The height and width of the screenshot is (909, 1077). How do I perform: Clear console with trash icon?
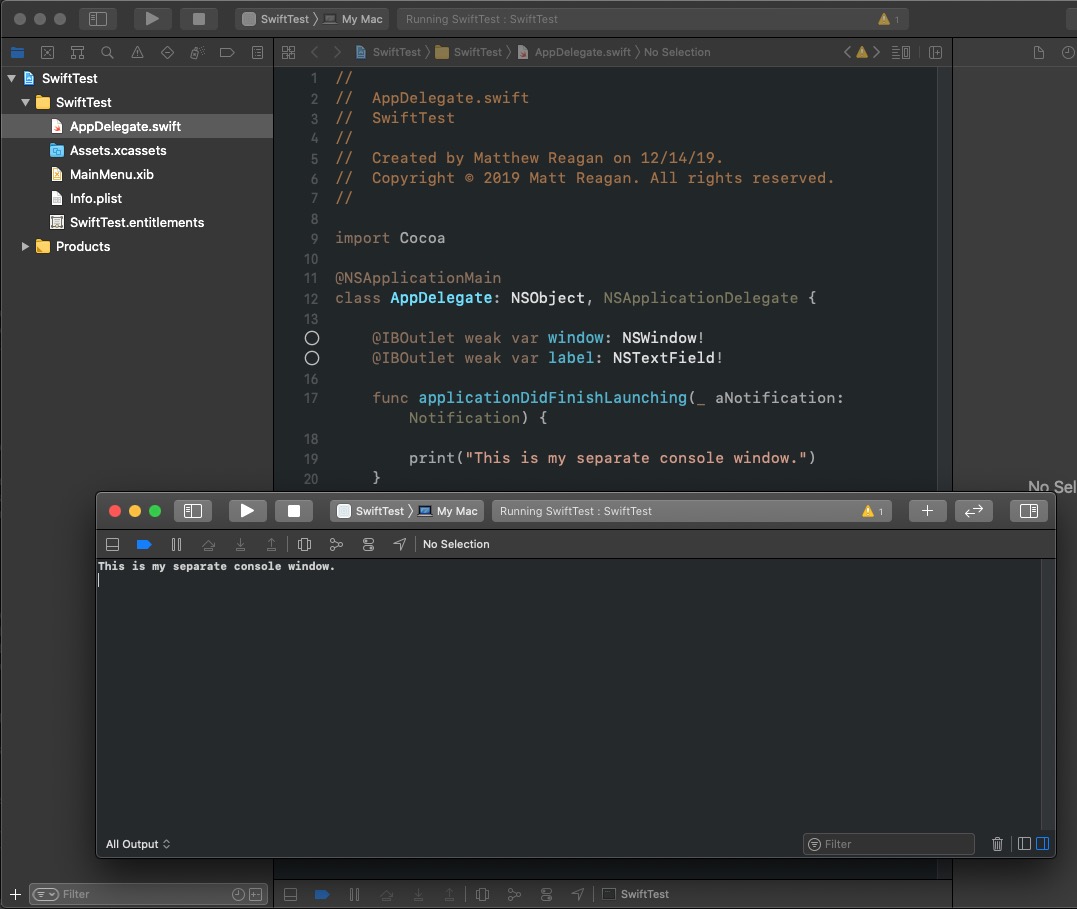(997, 844)
